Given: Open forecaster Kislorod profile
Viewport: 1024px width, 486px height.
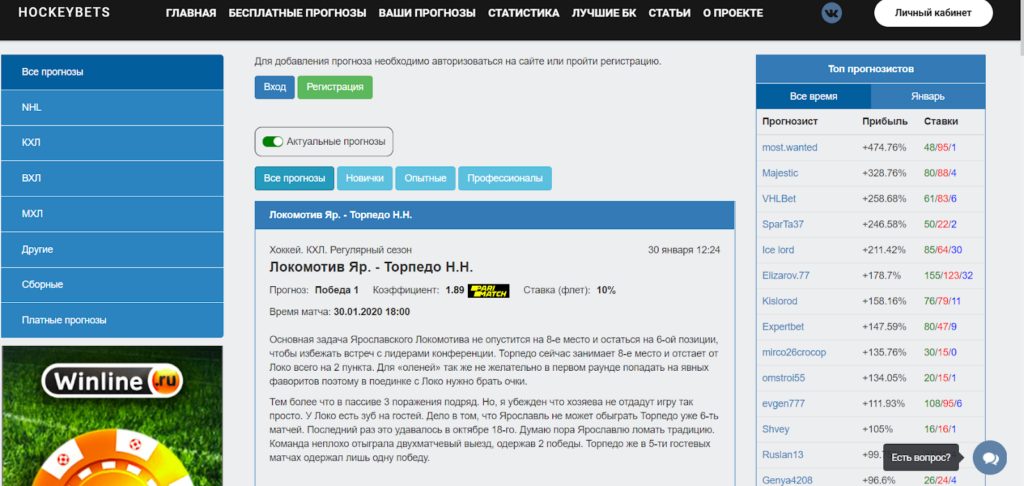Looking at the screenshot, I should [x=780, y=301].
